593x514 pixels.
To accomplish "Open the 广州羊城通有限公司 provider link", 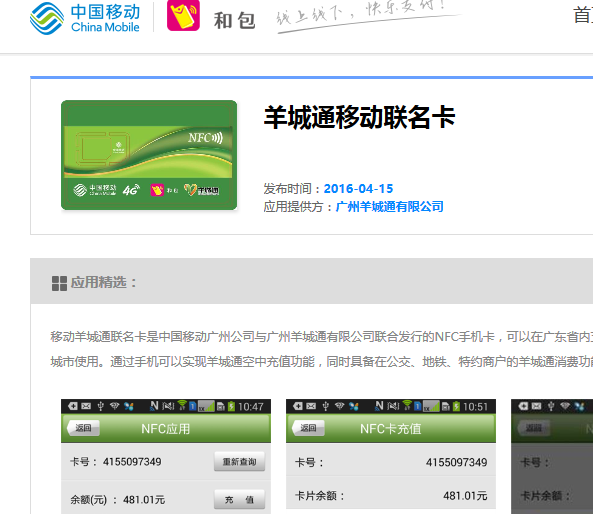I will [x=390, y=207].
